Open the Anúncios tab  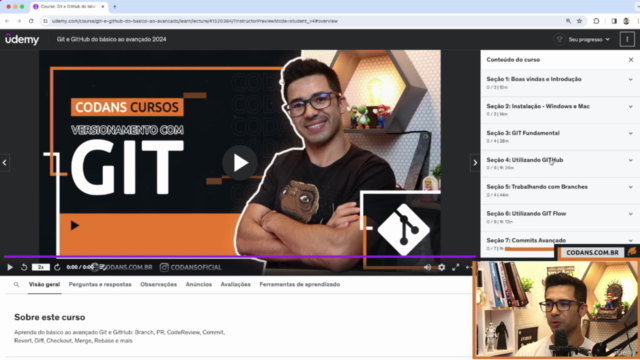pyautogui.click(x=199, y=284)
